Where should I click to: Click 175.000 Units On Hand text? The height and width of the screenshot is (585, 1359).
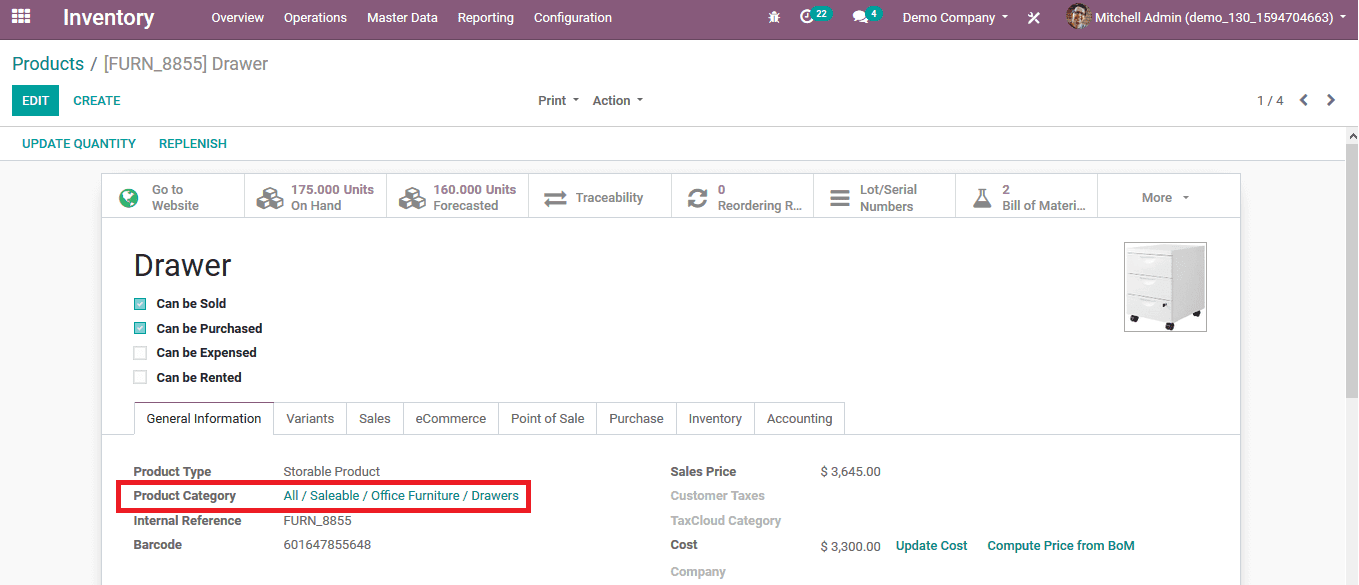[x=332, y=198]
